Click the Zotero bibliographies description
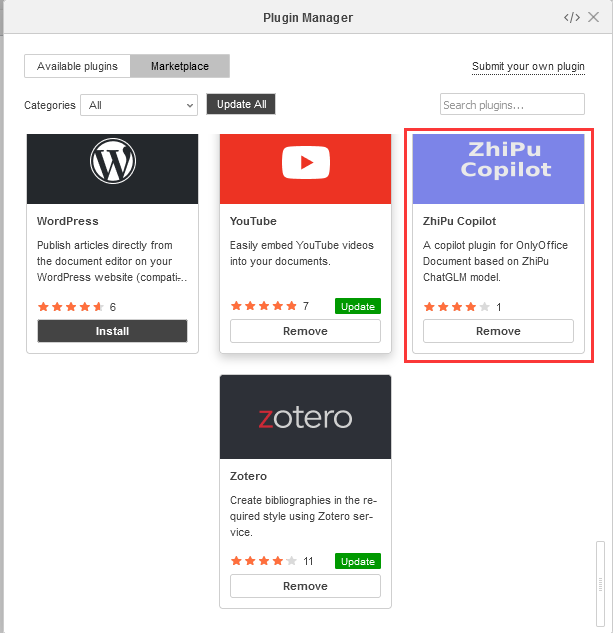This screenshot has width=613, height=633. pos(303,516)
